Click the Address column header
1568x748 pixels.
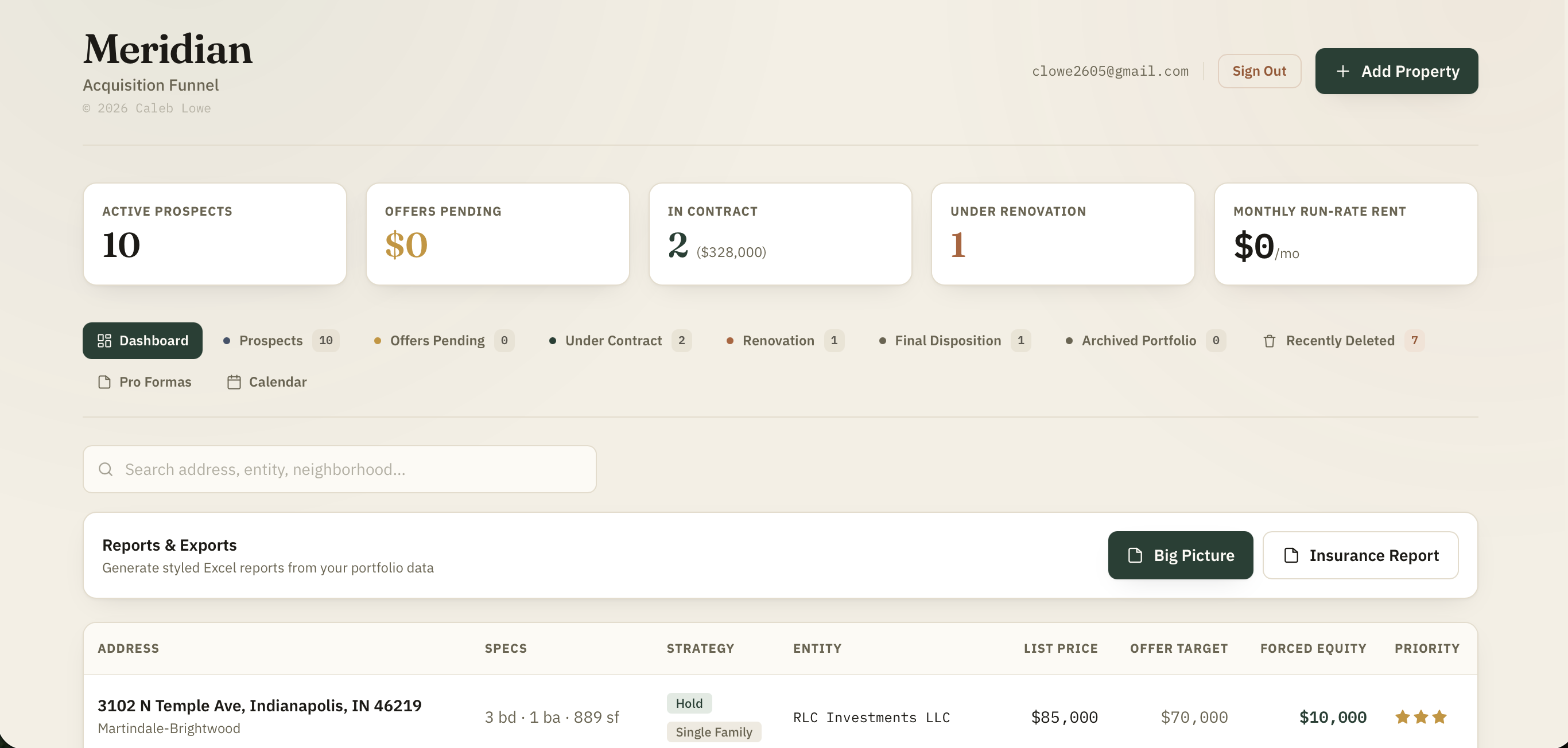coord(129,648)
